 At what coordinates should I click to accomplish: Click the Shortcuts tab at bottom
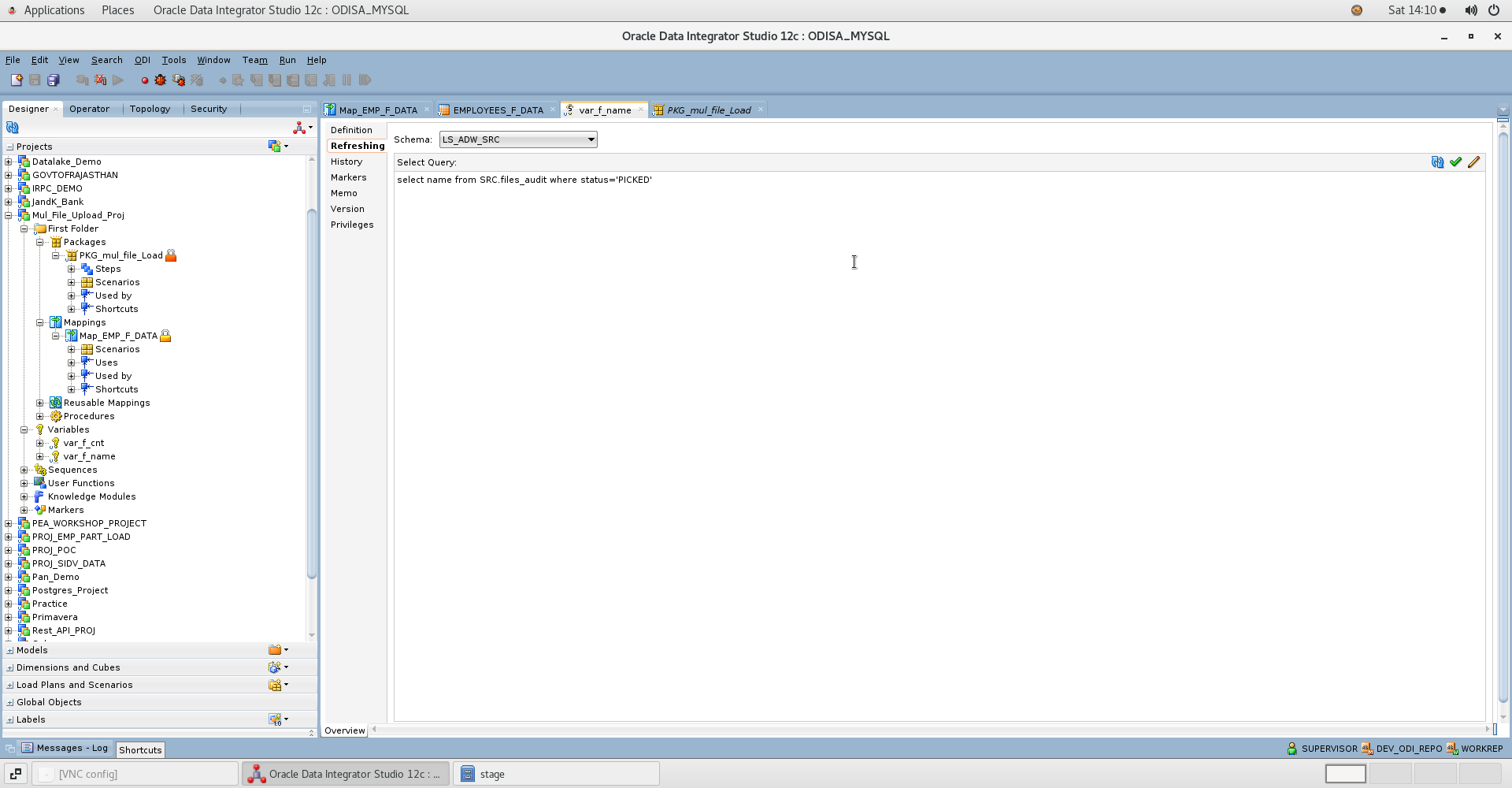(x=140, y=749)
